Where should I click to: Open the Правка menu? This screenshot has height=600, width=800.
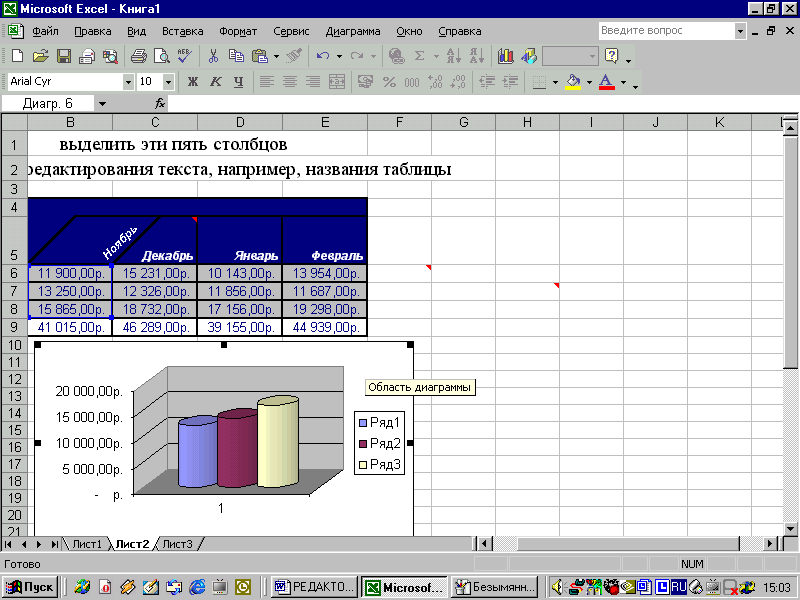[x=92, y=31]
